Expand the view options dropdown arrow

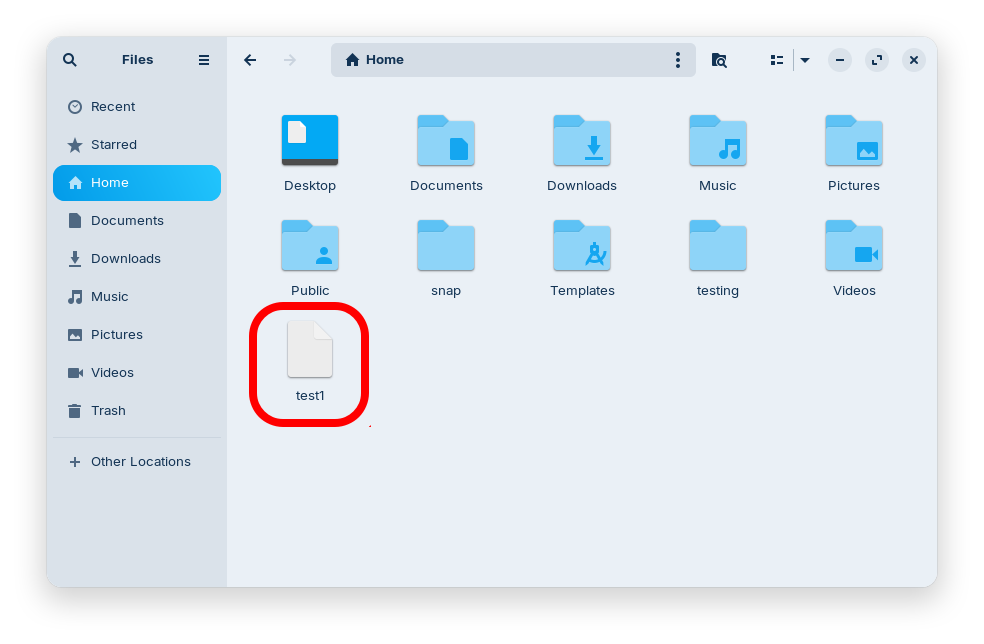coord(805,60)
